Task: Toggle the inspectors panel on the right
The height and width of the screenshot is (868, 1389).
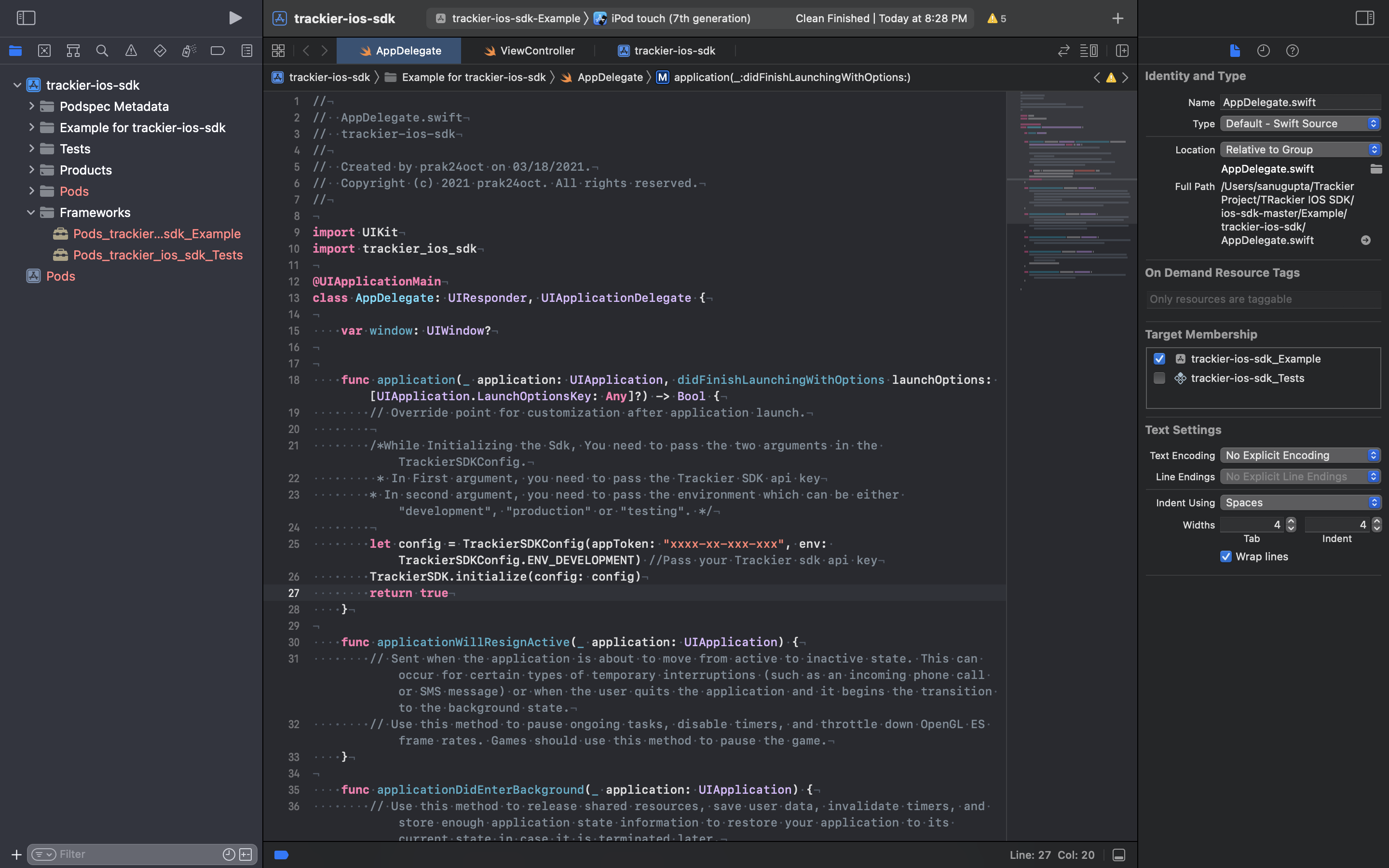Action: (1364, 18)
